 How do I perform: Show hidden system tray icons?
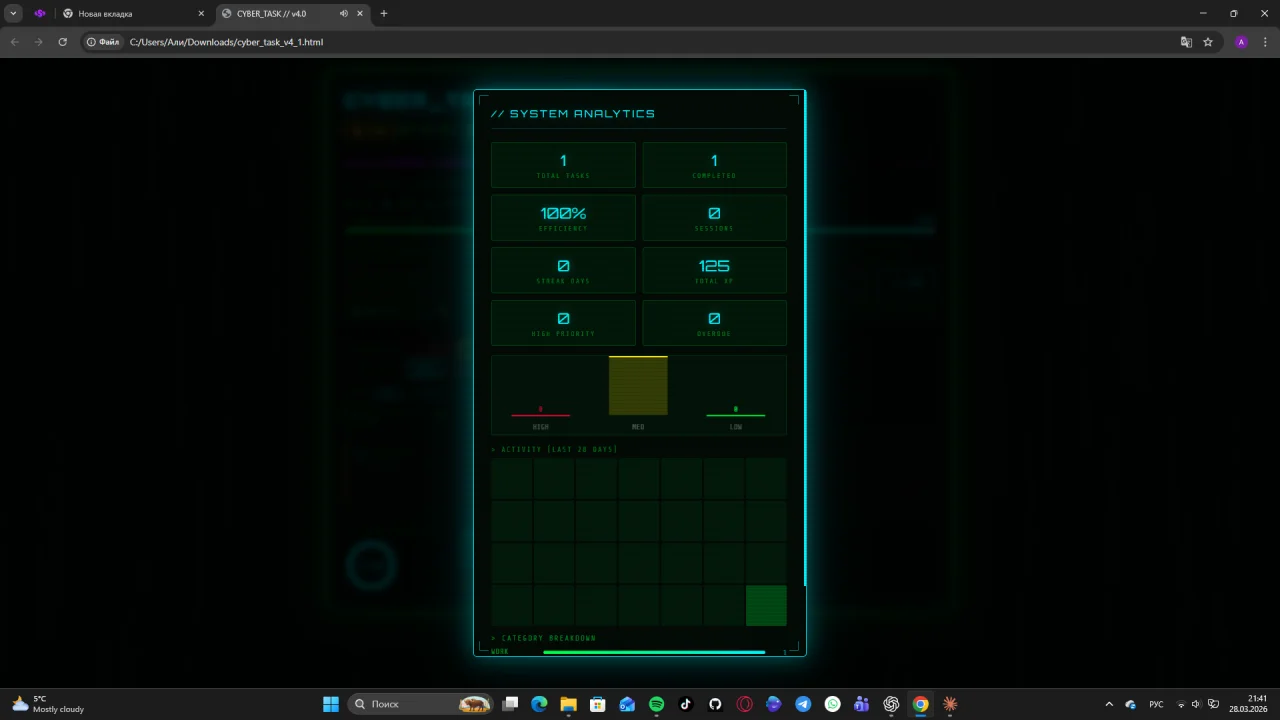click(1109, 704)
